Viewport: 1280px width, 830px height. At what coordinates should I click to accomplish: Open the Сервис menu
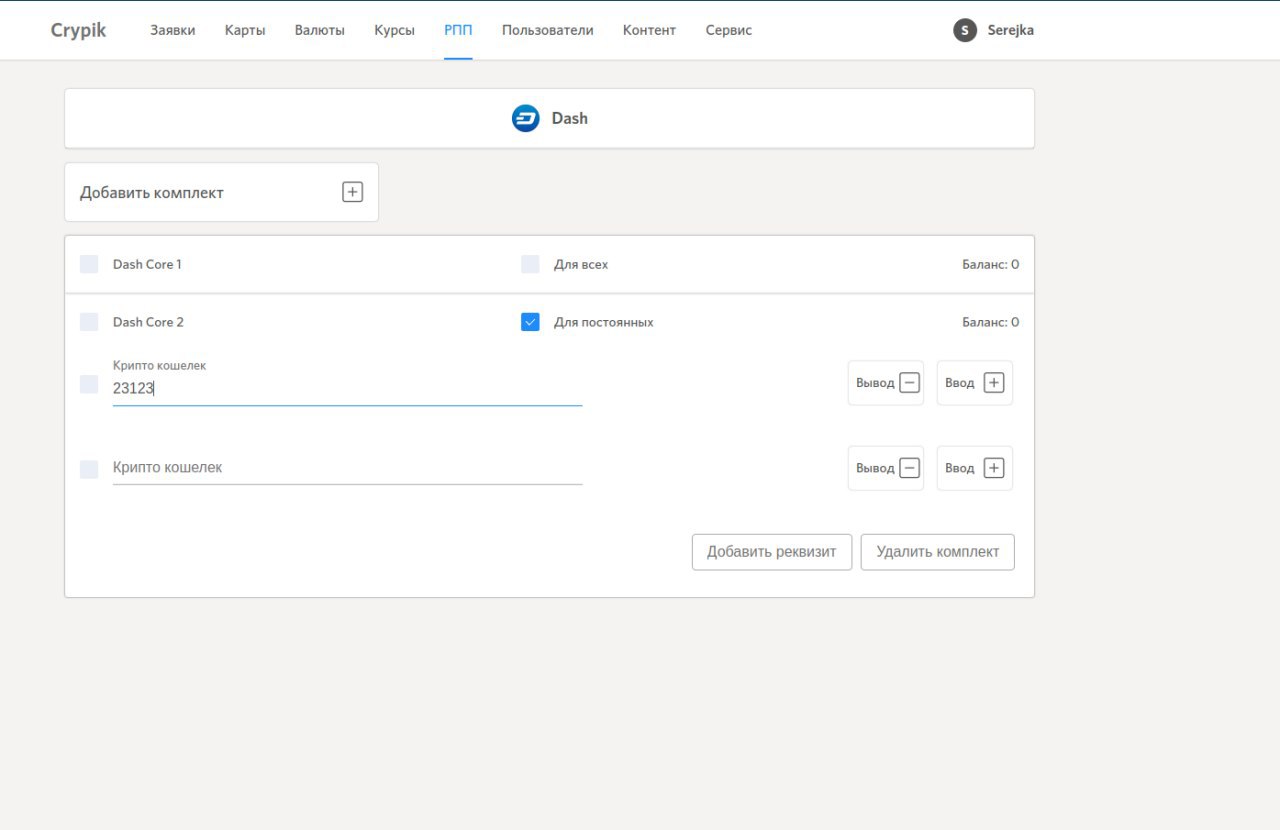[729, 30]
